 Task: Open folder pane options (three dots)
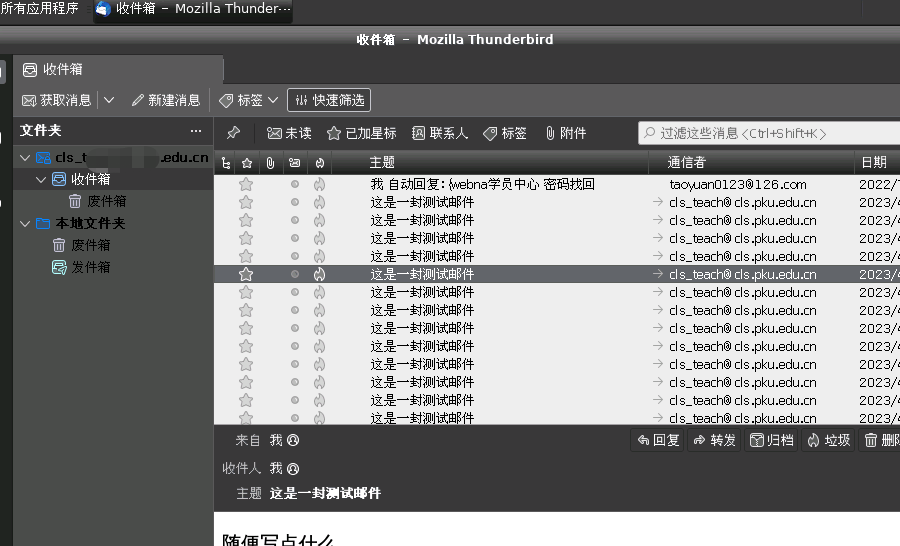click(196, 131)
